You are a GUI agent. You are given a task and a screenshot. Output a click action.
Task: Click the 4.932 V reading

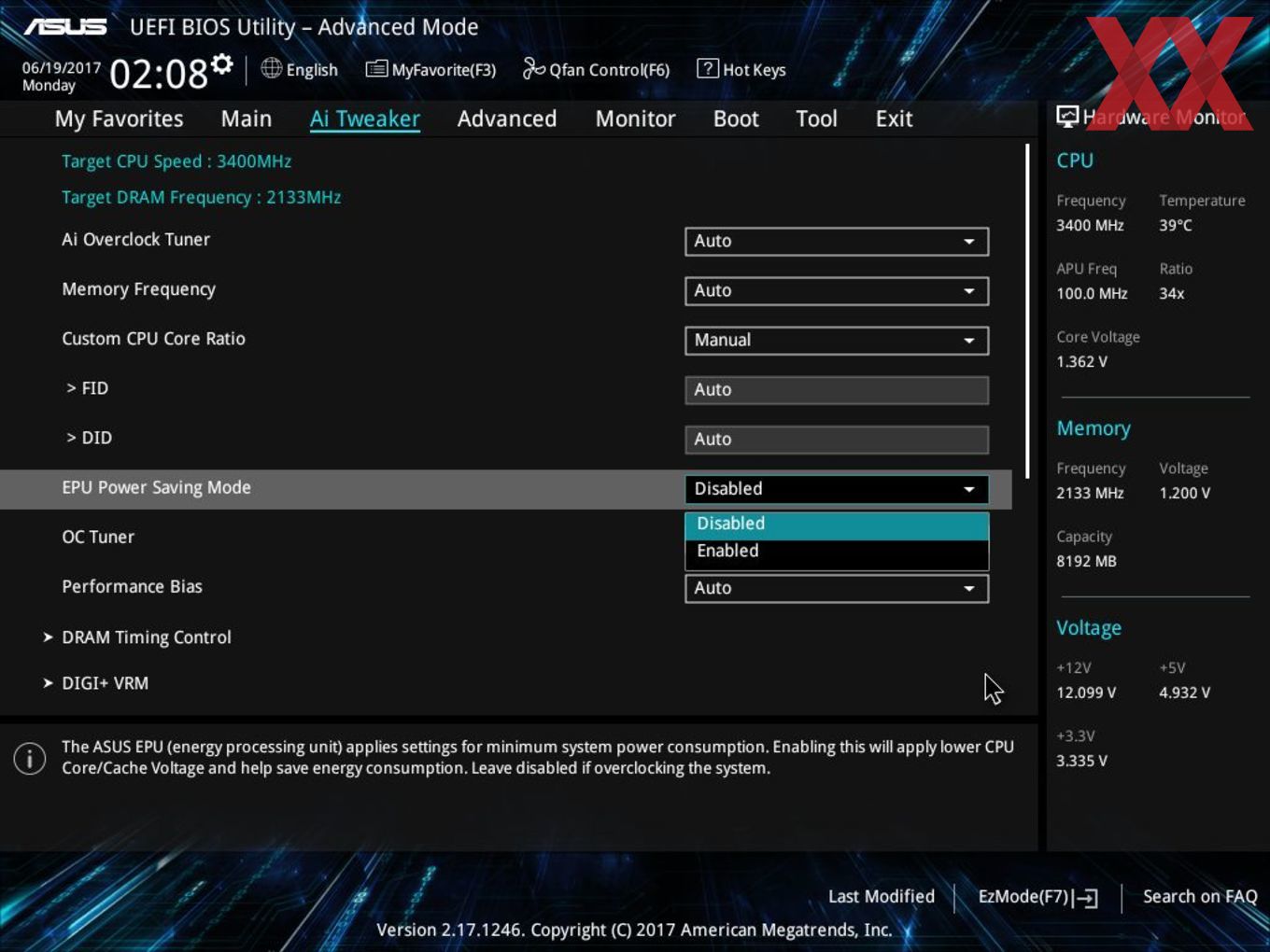click(x=1184, y=693)
